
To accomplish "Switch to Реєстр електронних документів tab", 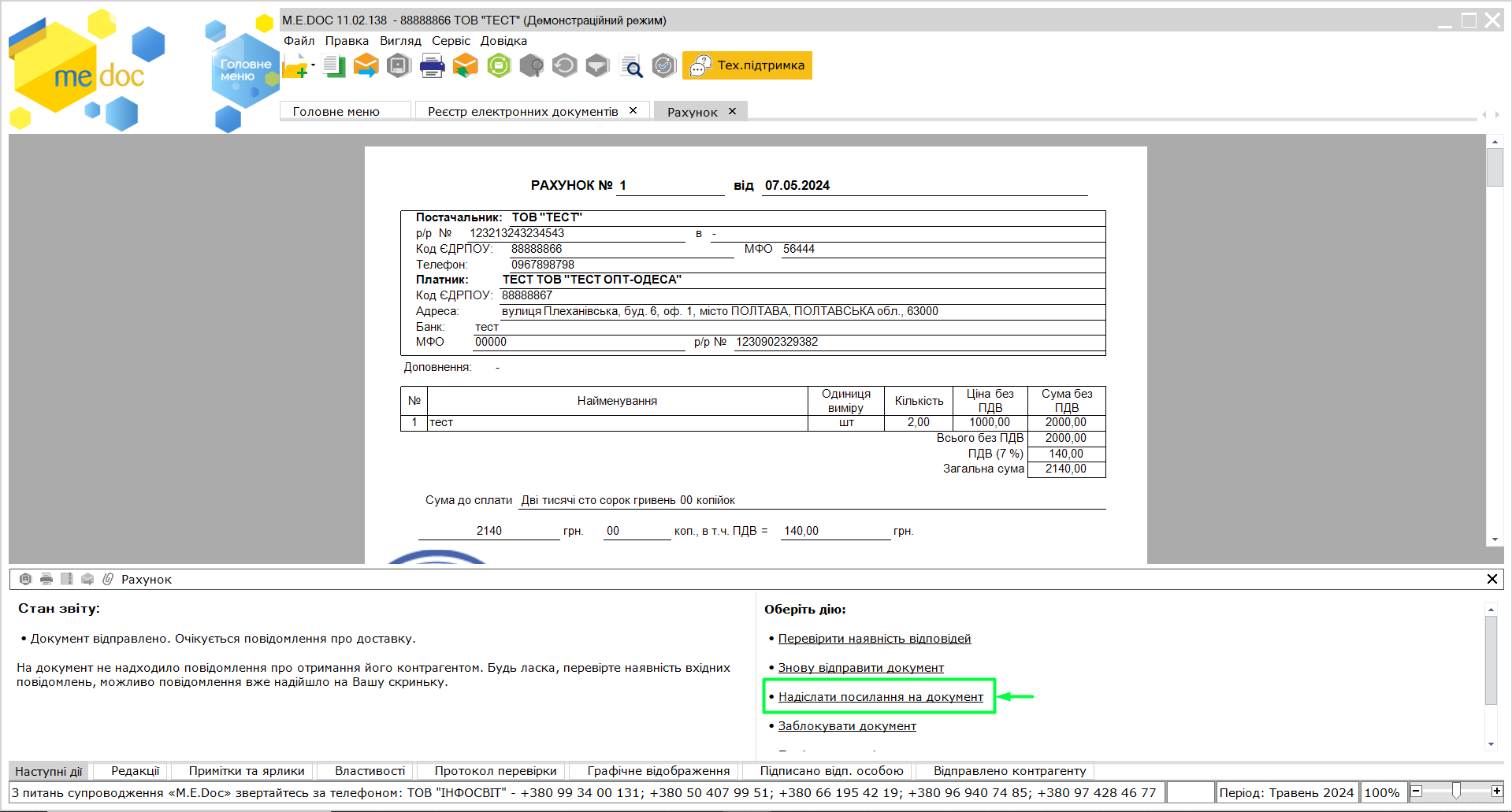I will click(522, 112).
